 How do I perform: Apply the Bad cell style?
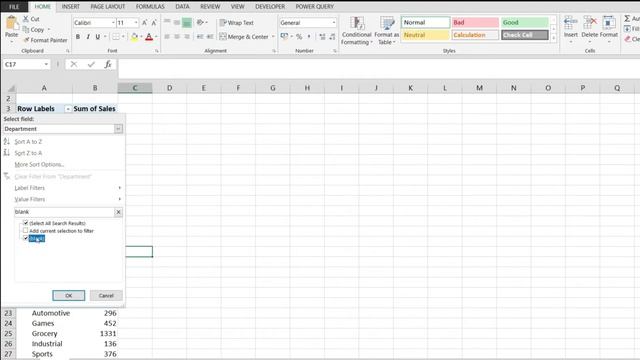[x=476, y=22]
